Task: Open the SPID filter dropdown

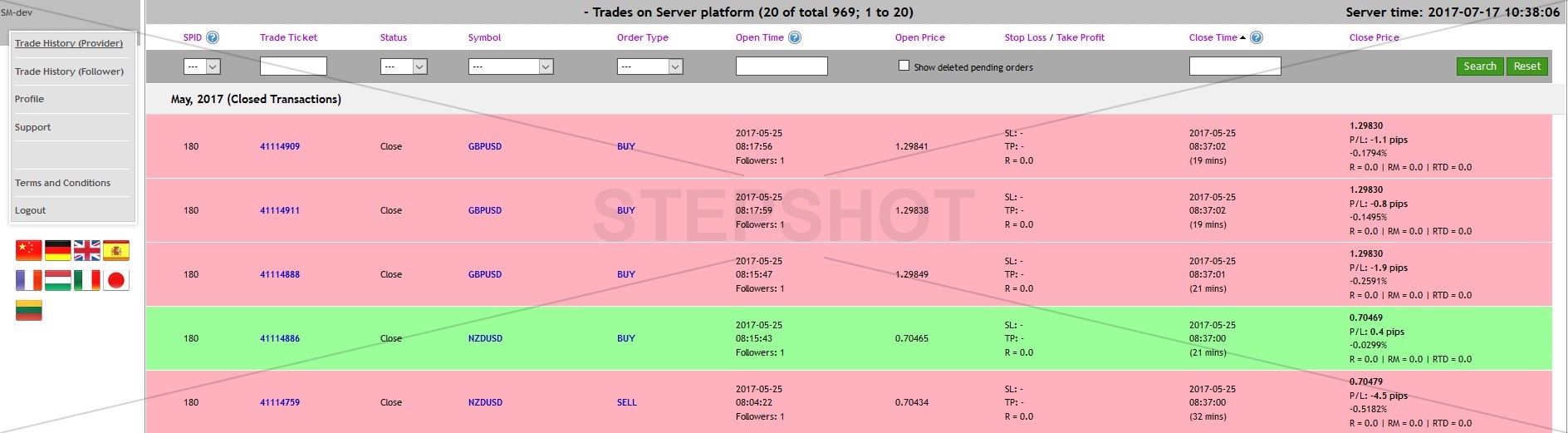Action: 202,66
